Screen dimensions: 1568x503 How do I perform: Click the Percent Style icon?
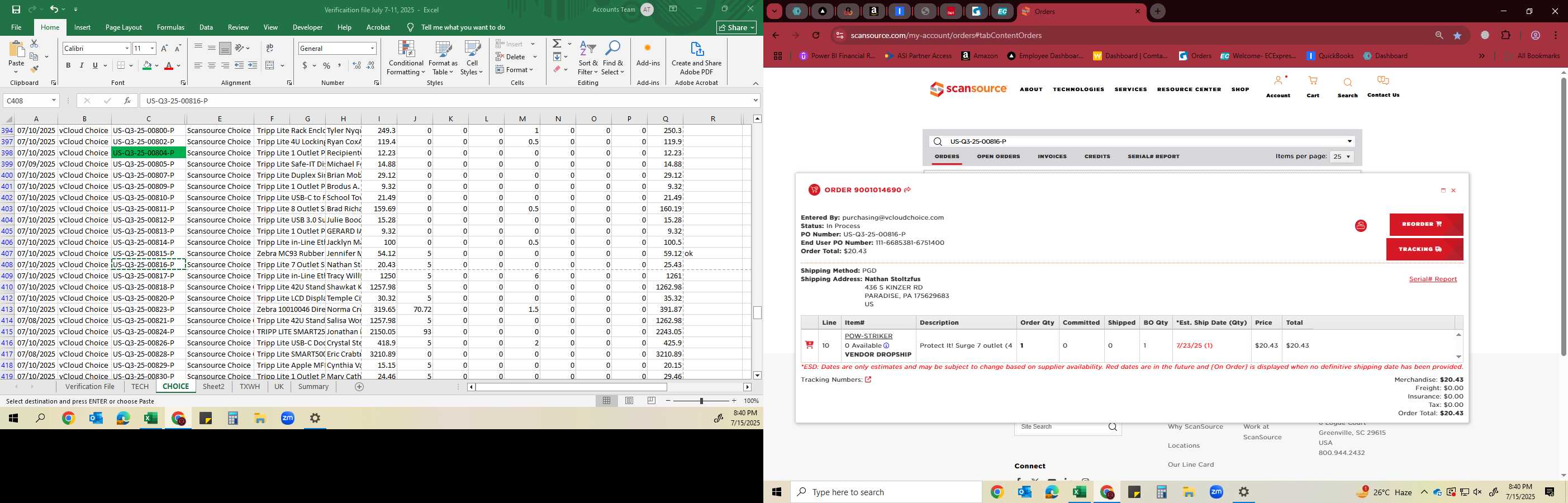pos(327,65)
